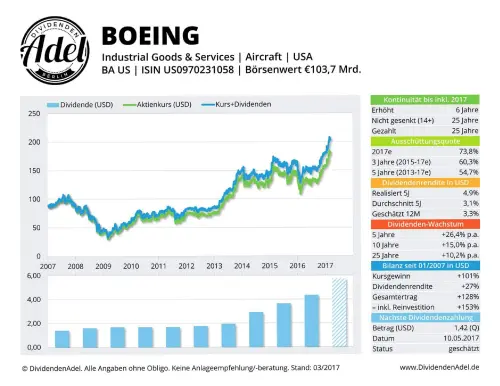500x386 pixels.
Task: Click the '10 Jahre' growth row
Action: [425, 245]
